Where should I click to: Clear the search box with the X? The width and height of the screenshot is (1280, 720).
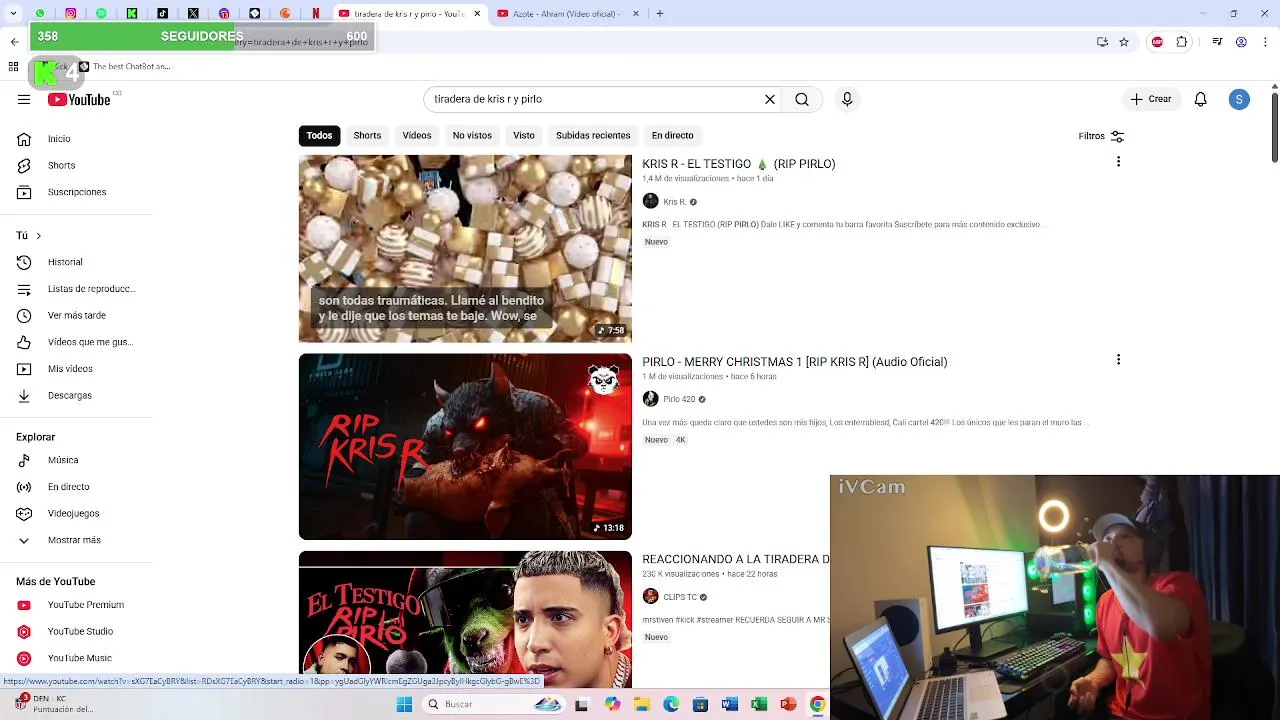pos(770,99)
